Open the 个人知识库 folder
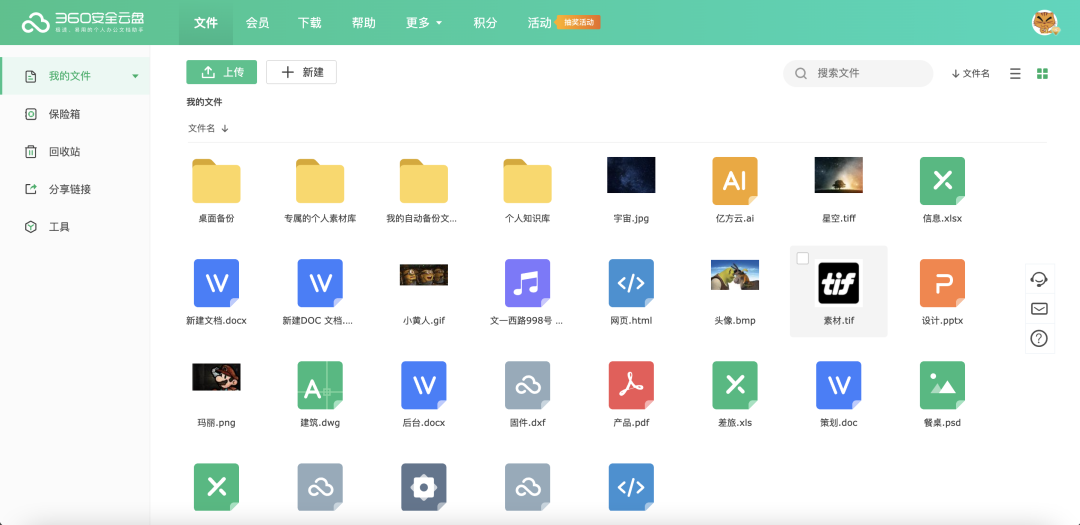 (x=528, y=181)
